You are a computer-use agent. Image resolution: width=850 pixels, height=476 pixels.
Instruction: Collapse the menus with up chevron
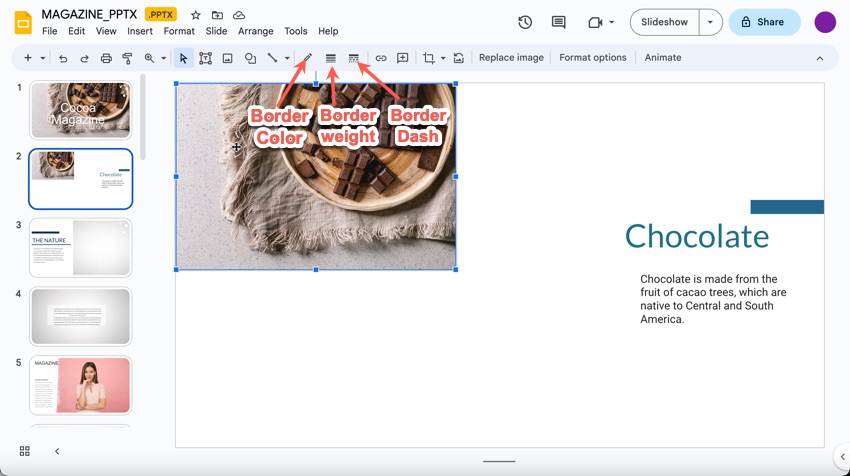tap(820, 58)
